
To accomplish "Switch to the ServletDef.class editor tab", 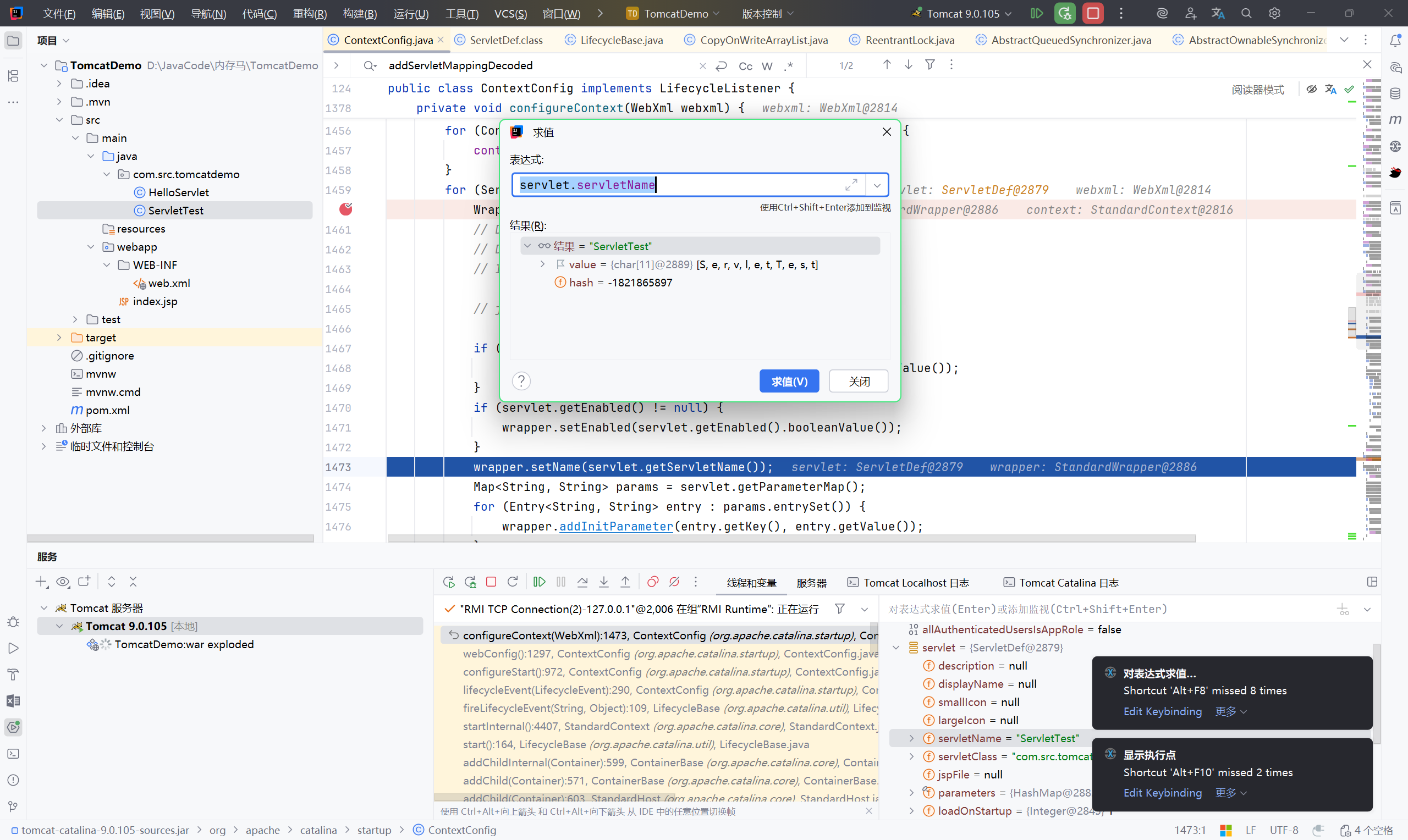I will tap(505, 40).
